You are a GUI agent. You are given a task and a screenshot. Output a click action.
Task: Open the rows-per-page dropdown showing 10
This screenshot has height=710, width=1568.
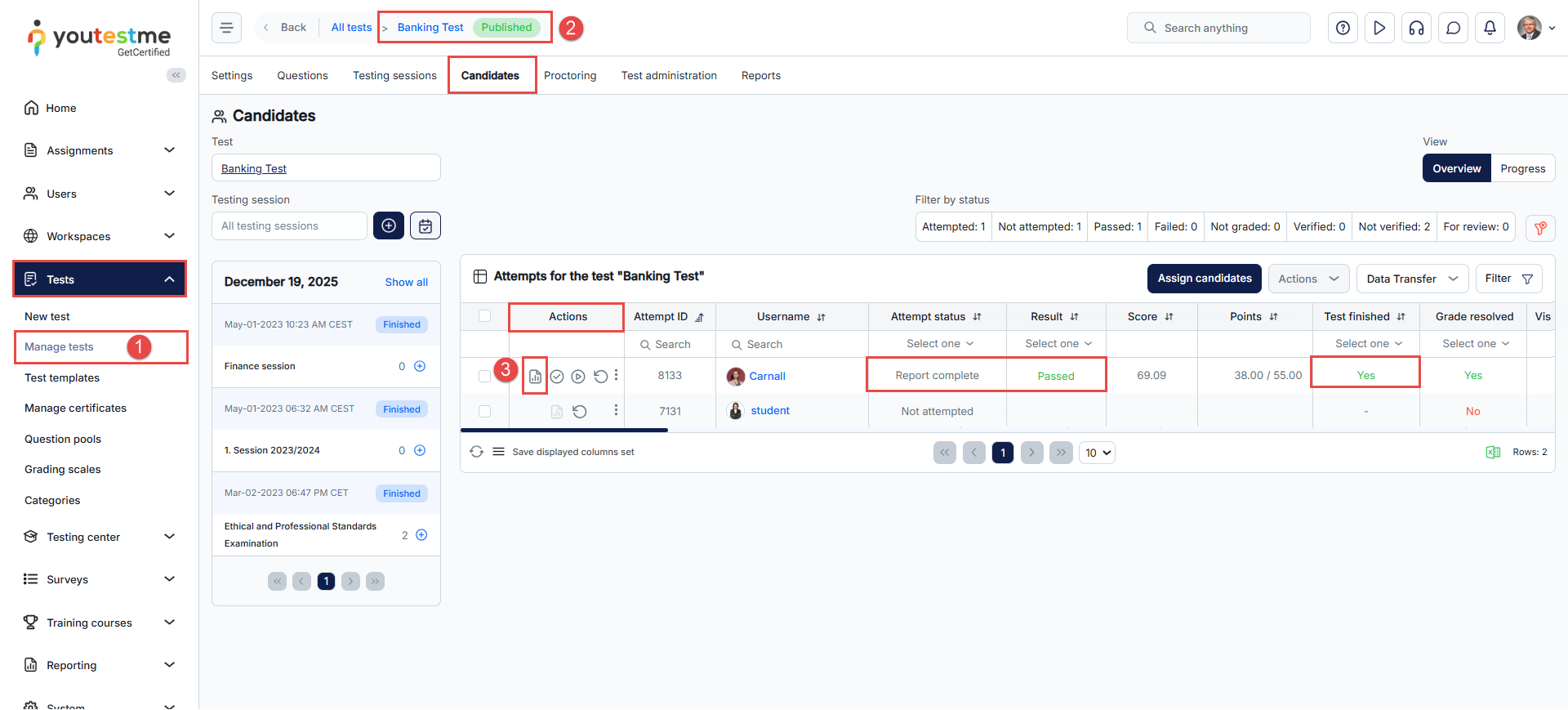[1097, 453]
